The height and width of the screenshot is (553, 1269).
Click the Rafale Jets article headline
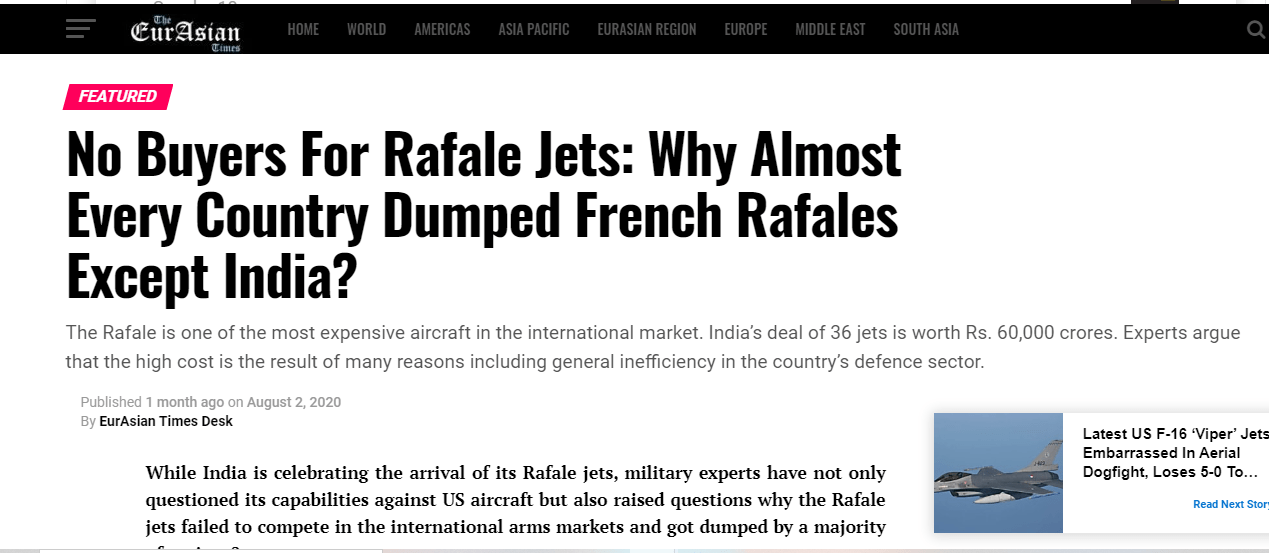tap(484, 215)
